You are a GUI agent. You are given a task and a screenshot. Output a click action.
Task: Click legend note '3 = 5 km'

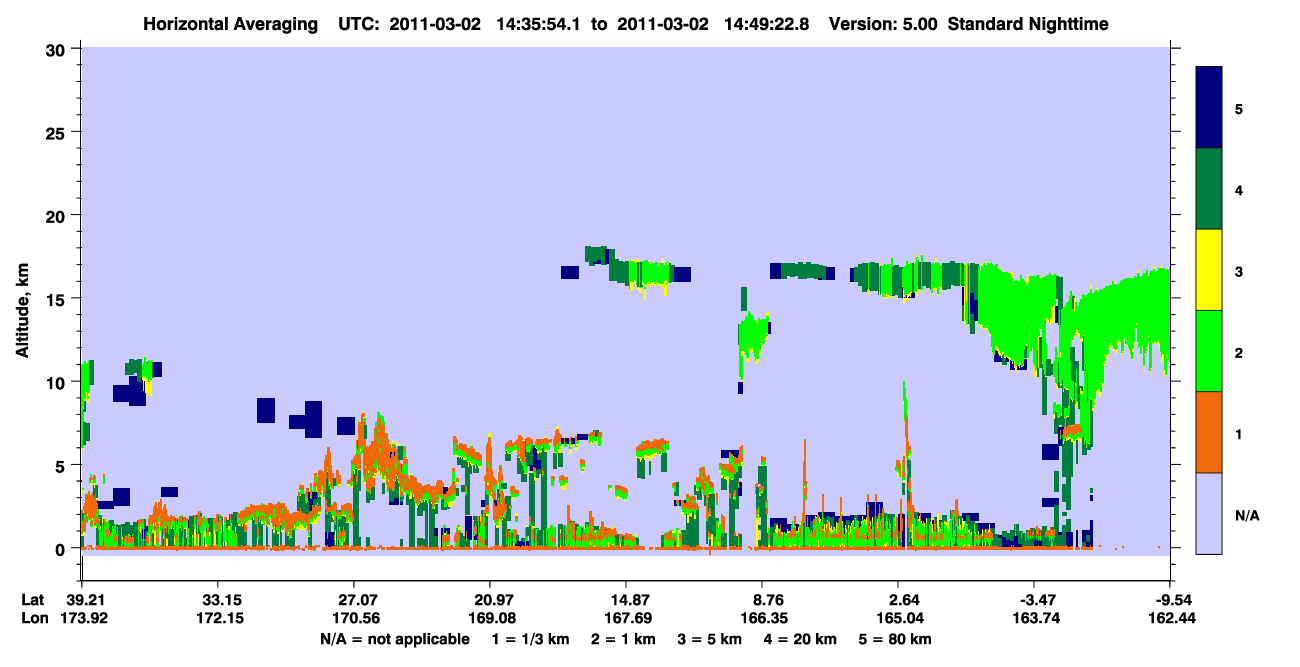(x=712, y=639)
